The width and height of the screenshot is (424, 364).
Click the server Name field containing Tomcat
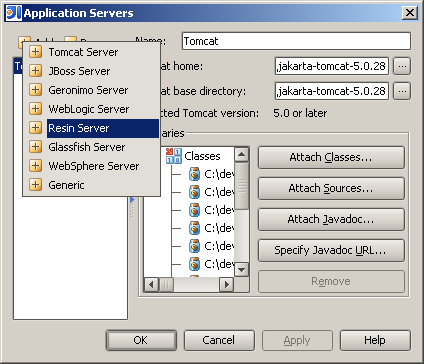[296, 41]
